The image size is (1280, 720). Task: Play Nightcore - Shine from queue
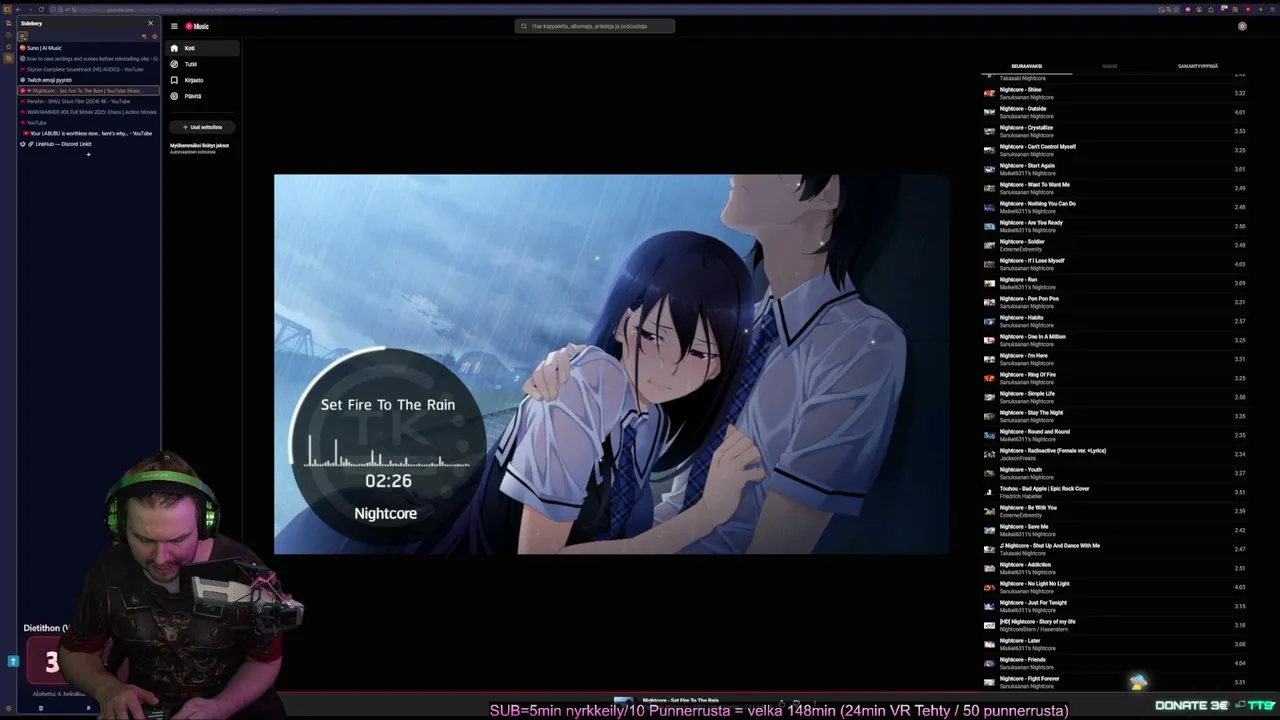(x=1115, y=93)
